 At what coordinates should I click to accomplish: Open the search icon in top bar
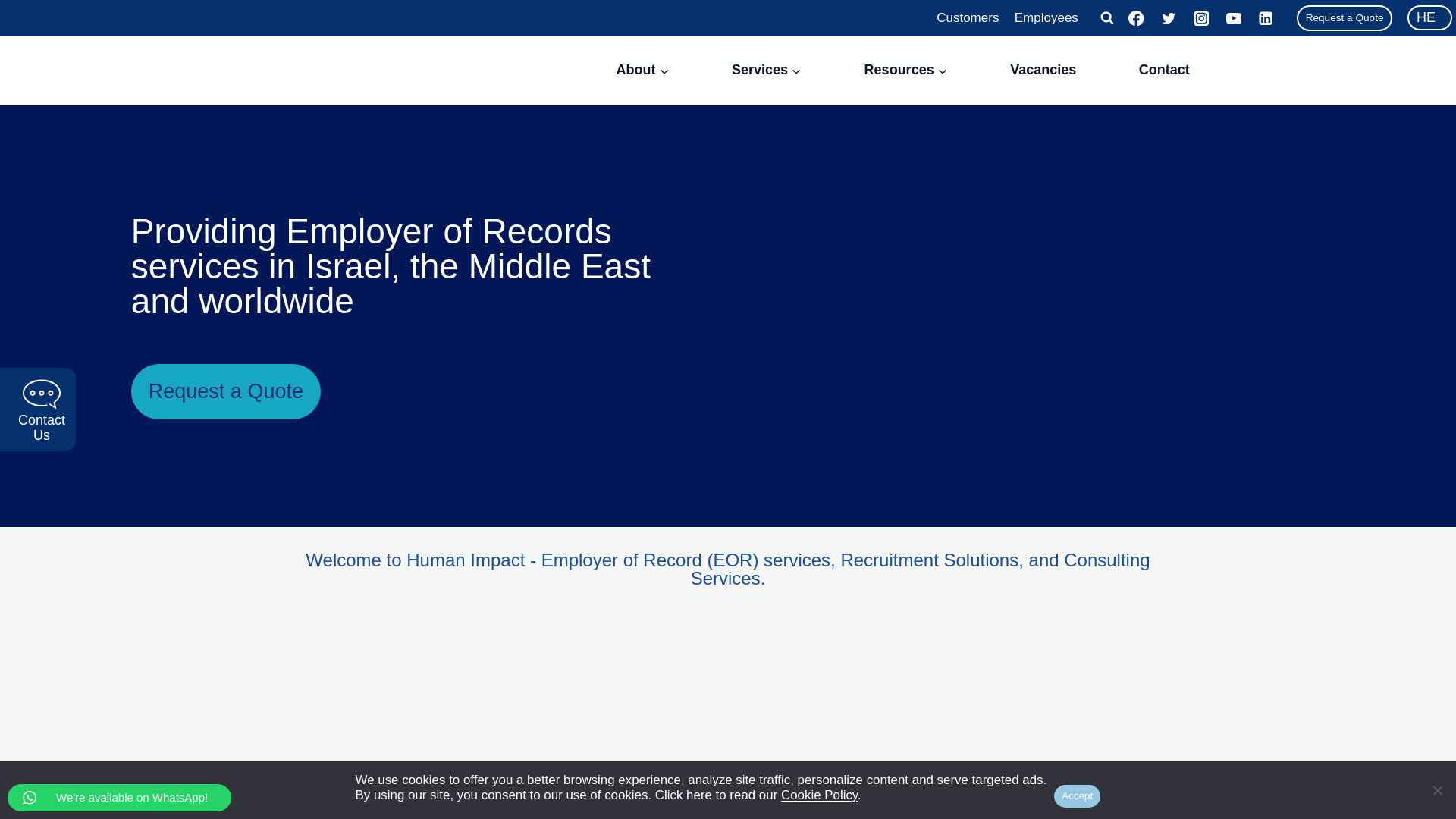[x=1106, y=17]
